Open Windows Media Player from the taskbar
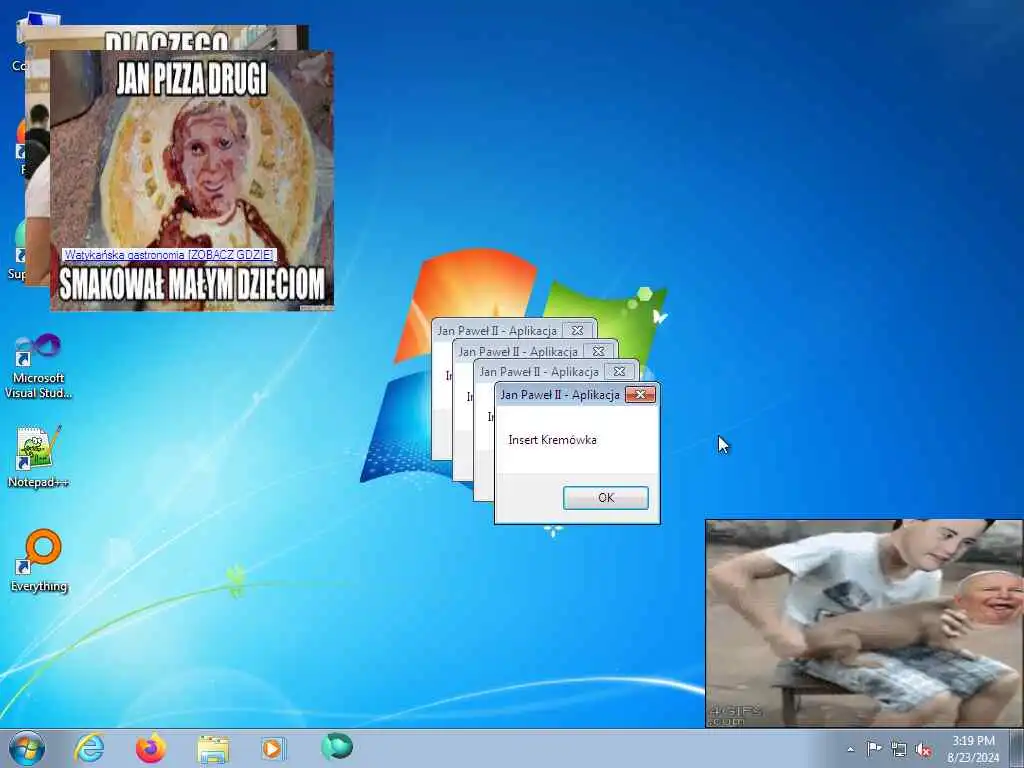This screenshot has height=768, width=1024. (x=272, y=748)
